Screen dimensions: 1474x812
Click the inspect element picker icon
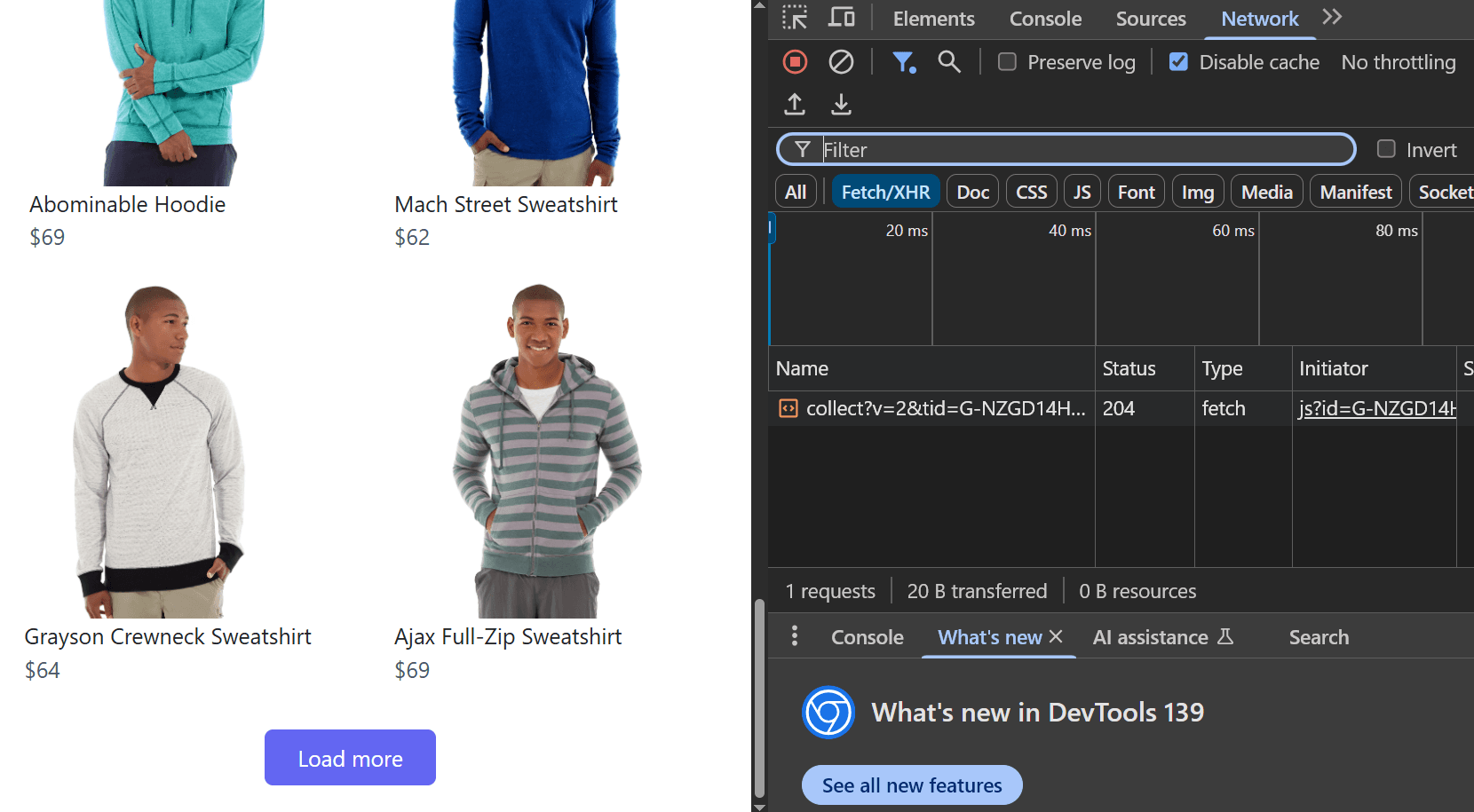(795, 18)
